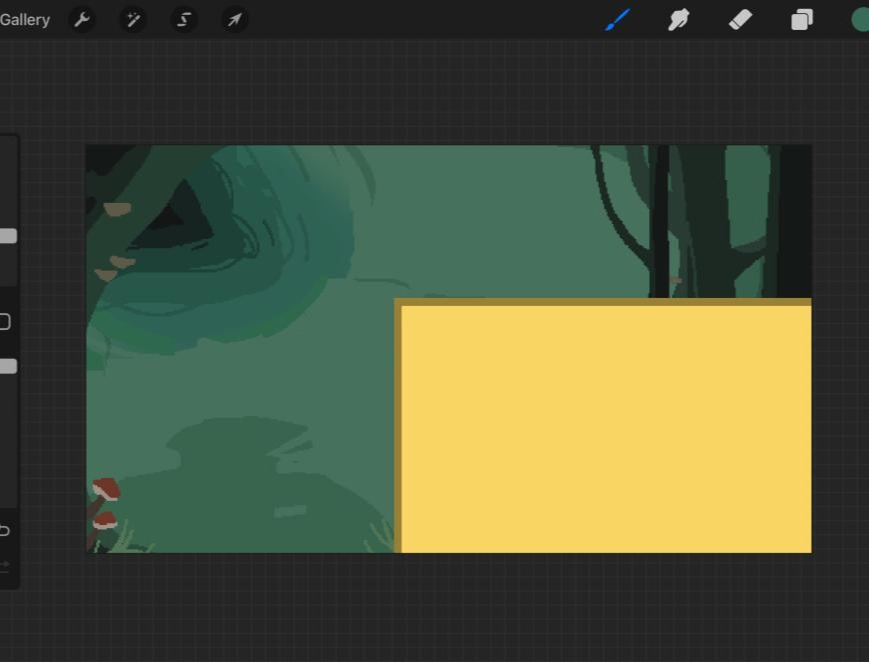Open the Layers panel
This screenshot has width=869, height=662.
(802, 20)
